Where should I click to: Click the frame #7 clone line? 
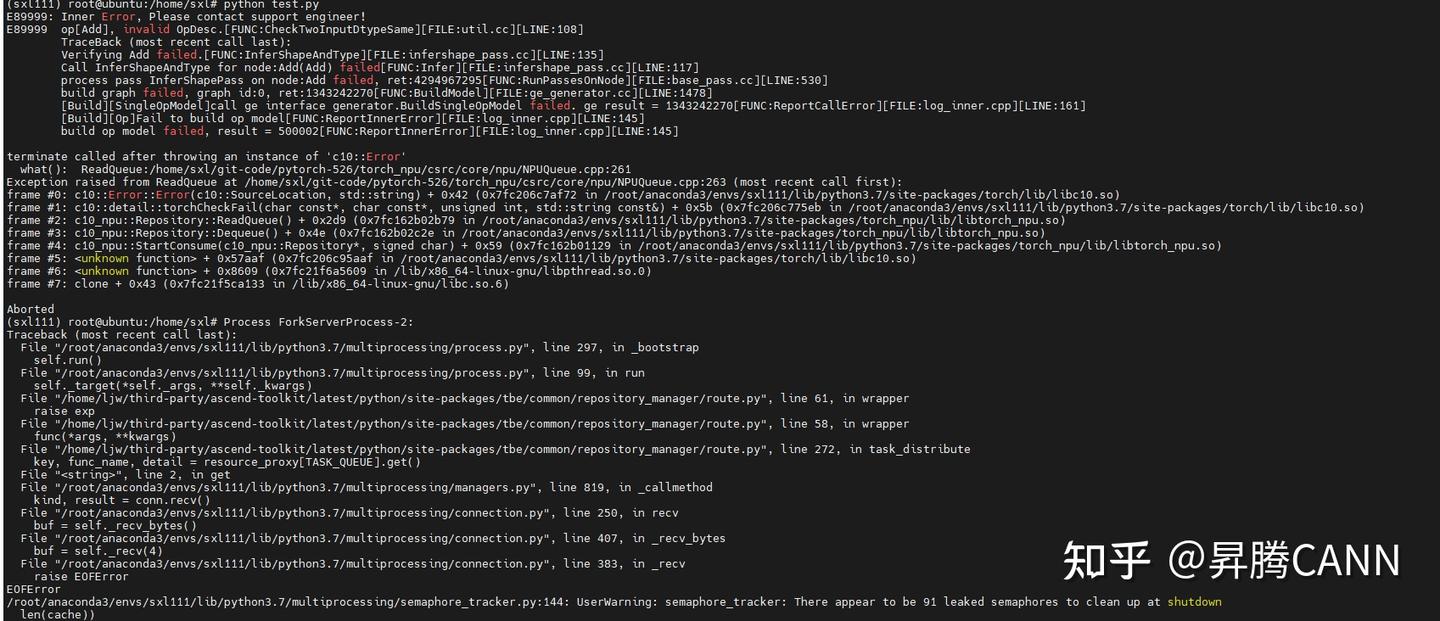(x=258, y=284)
